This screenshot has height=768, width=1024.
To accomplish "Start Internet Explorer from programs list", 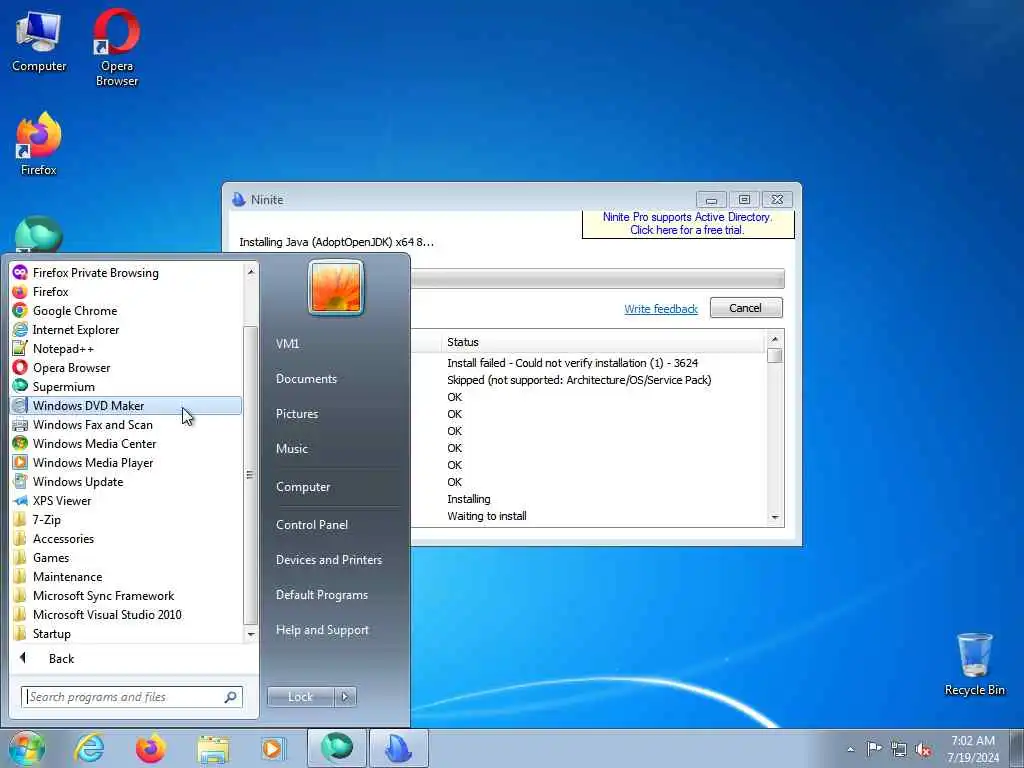I will tap(126, 330).
